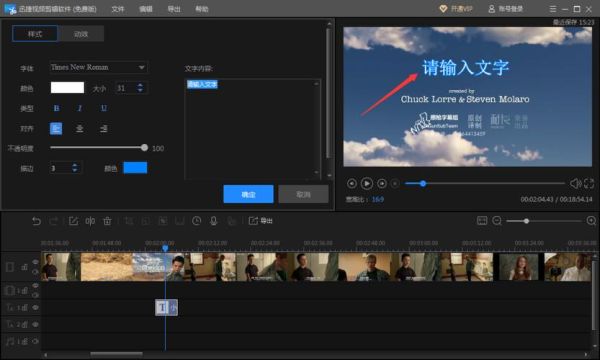Open the speech-to-text tool
This screenshot has width=600, height=360.
[x=232, y=221]
